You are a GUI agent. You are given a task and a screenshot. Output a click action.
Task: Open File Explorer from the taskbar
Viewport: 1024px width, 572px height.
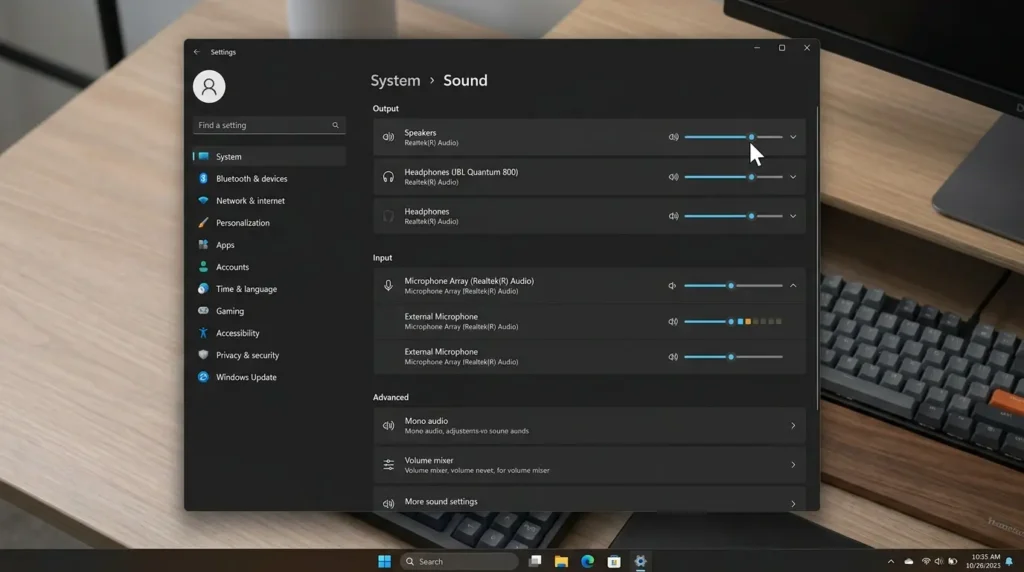tap(561, 562)
